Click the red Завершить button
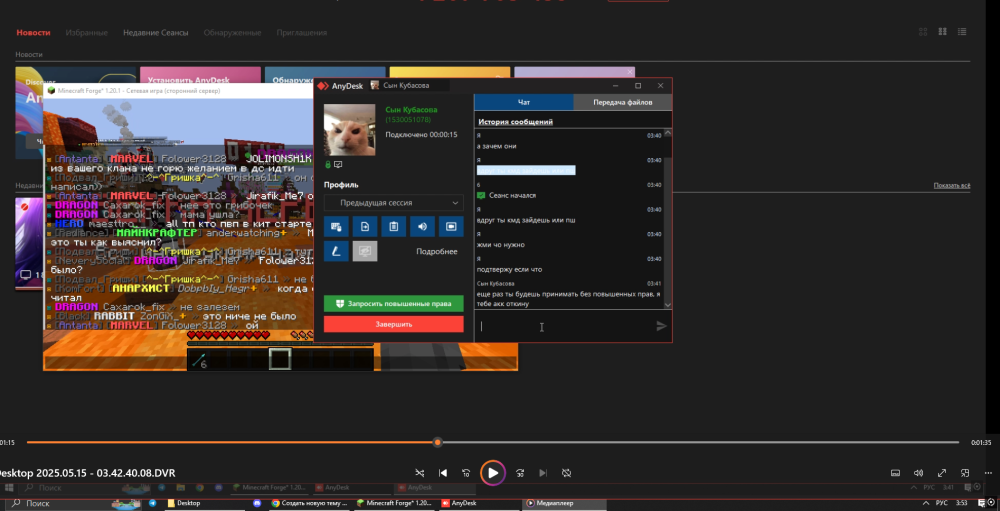 pyautogui.click(x=393, y=324)
